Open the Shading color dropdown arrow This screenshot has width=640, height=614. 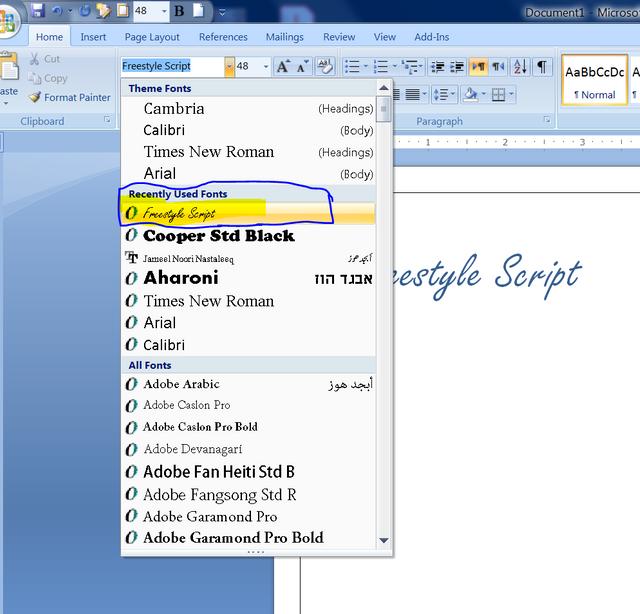point(484,95)
